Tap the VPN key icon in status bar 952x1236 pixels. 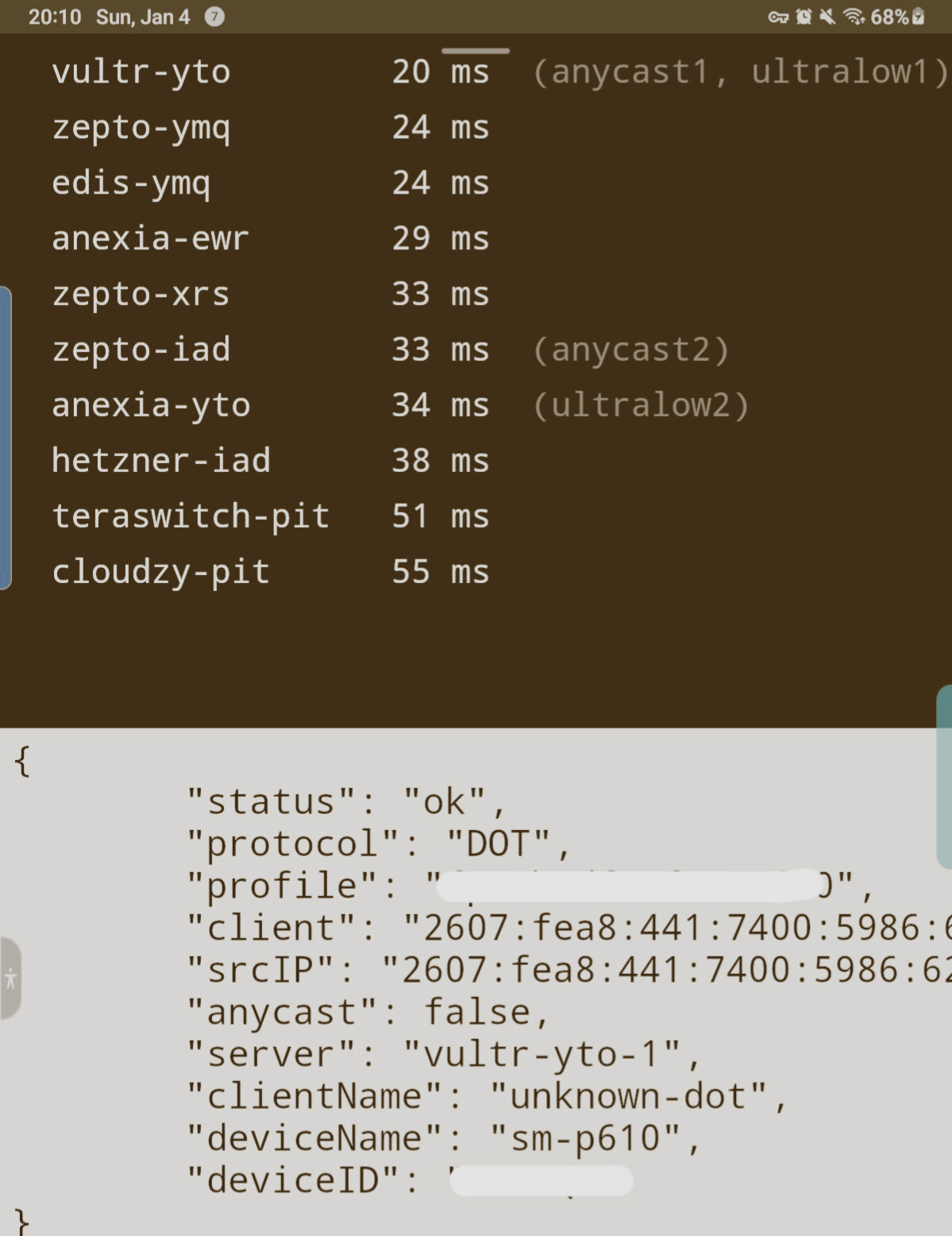tap(777, 17)
